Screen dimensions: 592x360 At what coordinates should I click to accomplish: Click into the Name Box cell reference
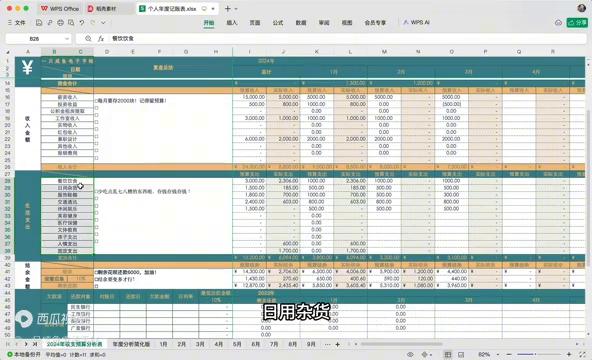(34, 38)
